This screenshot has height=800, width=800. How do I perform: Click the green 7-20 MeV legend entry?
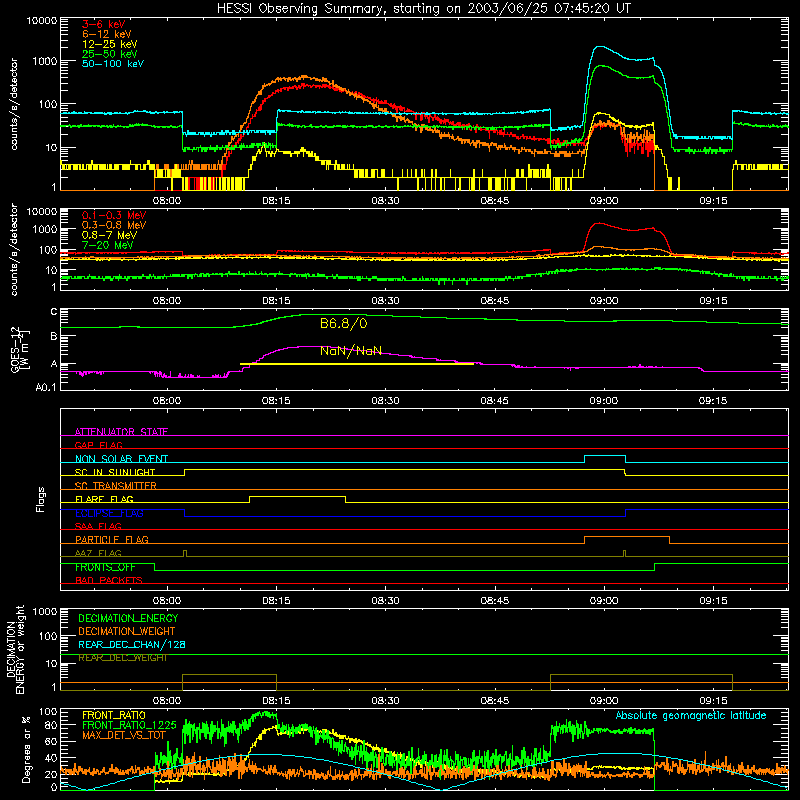pos(108,245)
